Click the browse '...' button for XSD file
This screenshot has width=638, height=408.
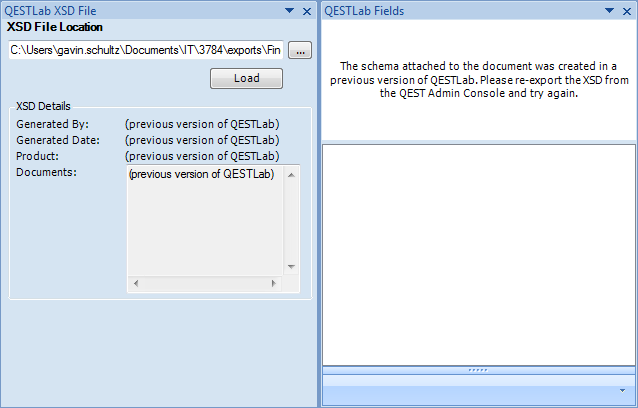coord(301,49)
